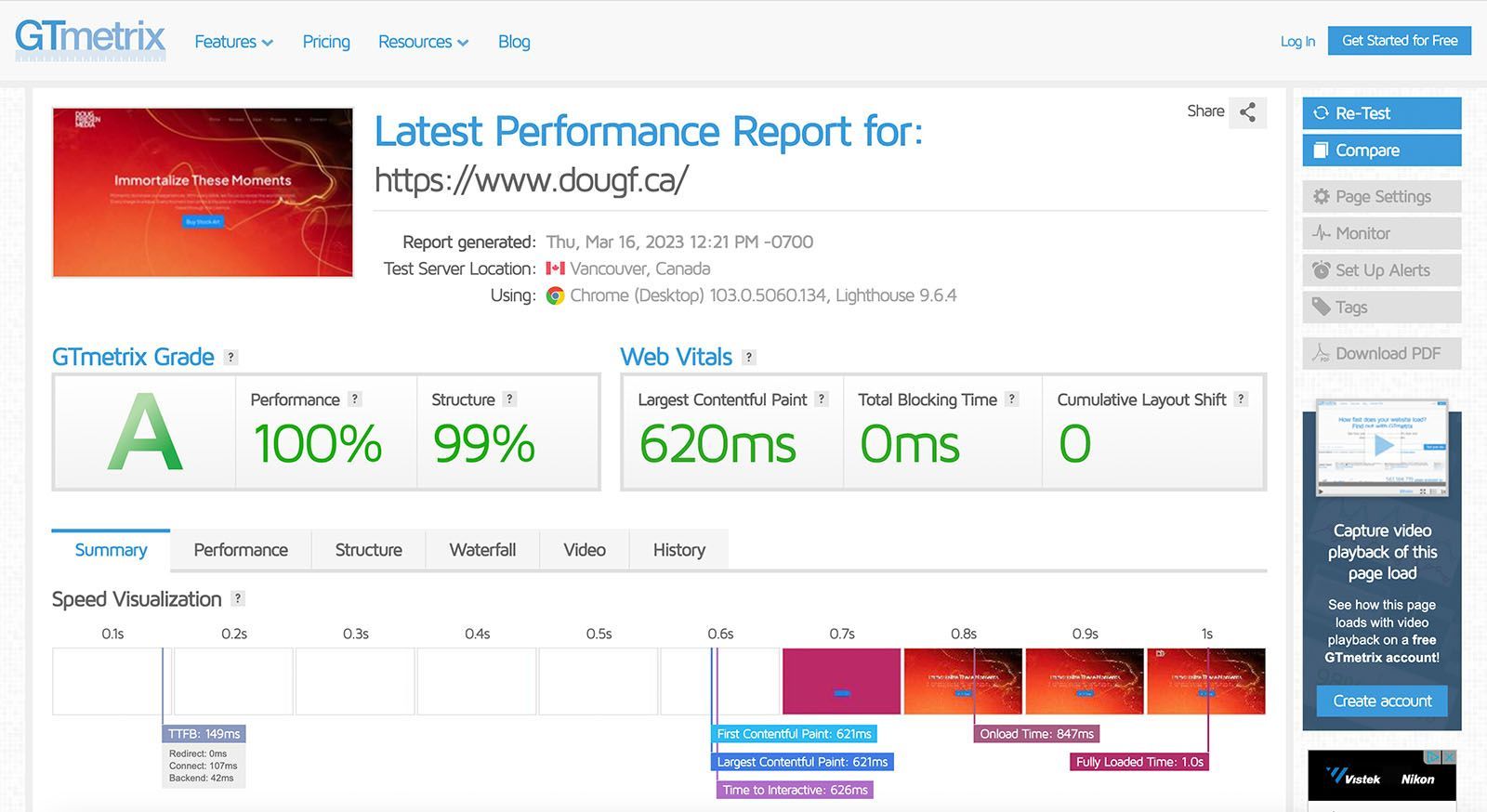The width and height of the screenshot is (1487, 812).
Task: Play the video playback preview thumbnail
Action: point(1382,447)
